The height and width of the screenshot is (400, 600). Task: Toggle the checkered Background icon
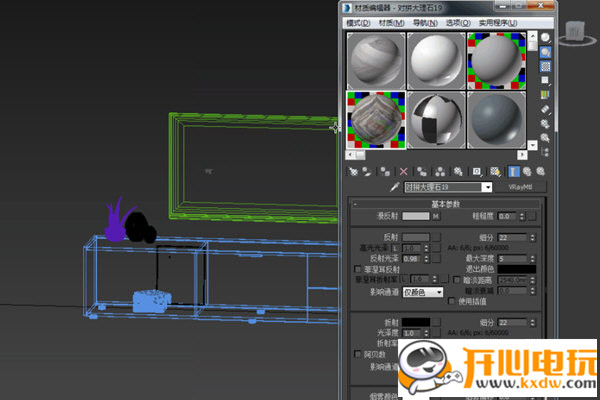click(x=545, y=66)
